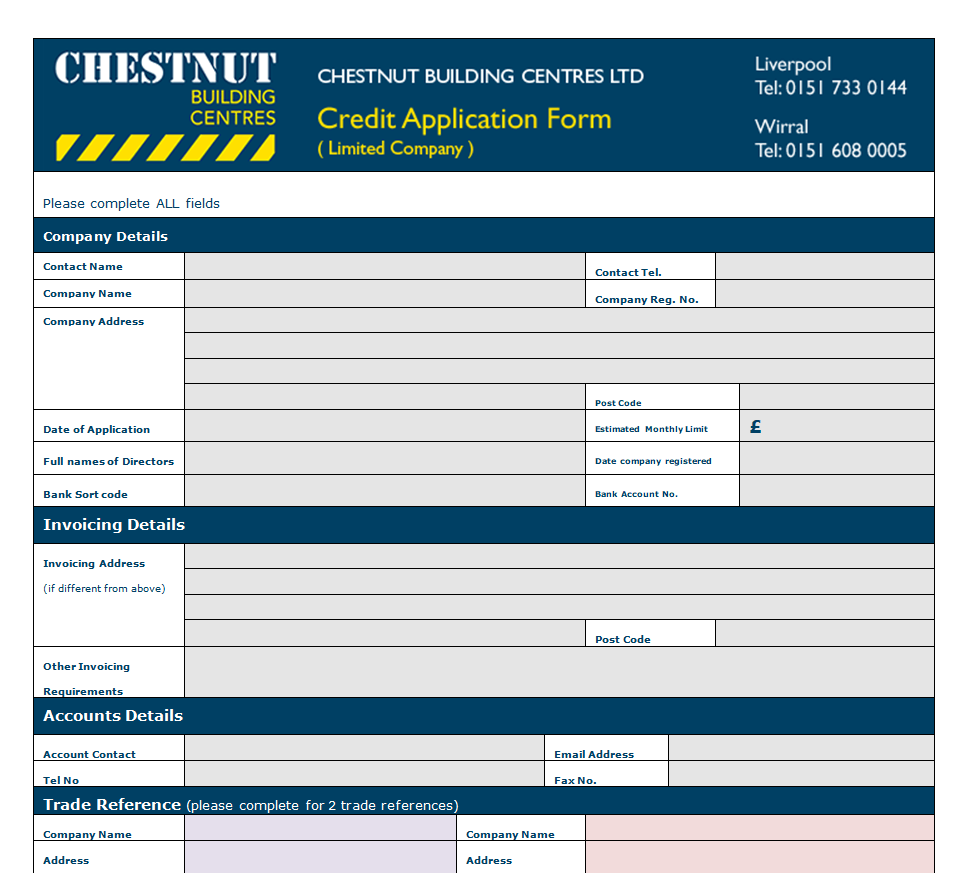Click the pink Trade Reference Company Name field
Screen dimensions: 967x873
(x=759, y=828)
